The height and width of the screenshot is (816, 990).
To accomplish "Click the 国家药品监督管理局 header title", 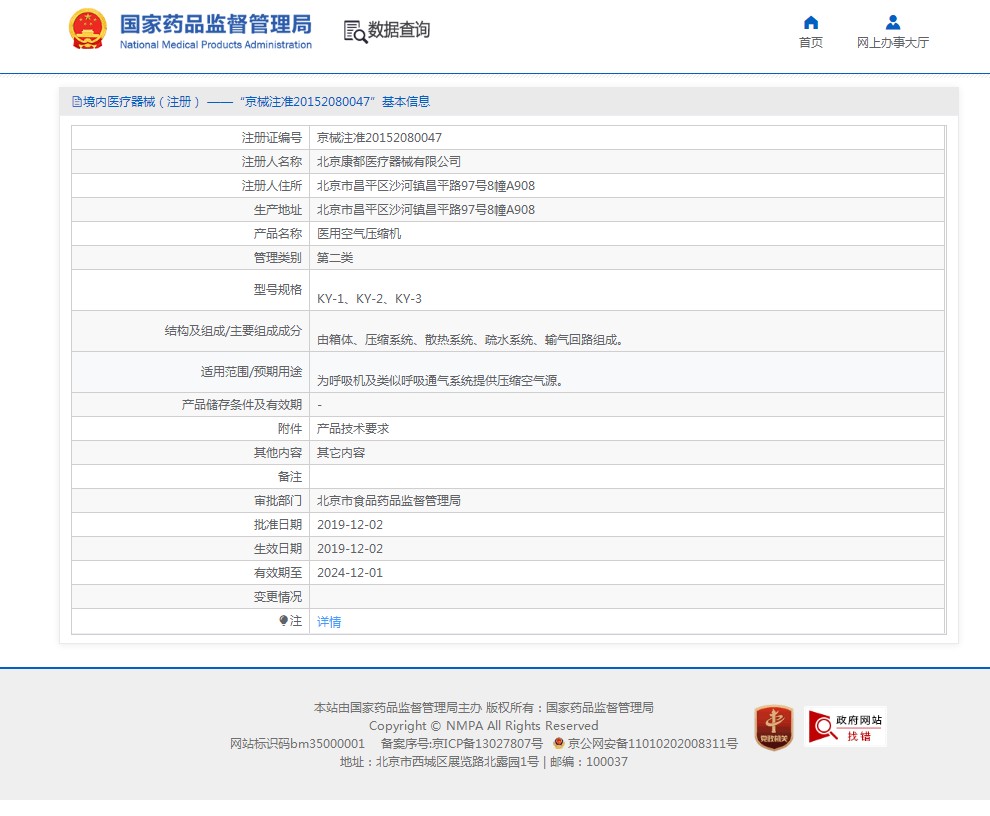I will coord(215,24).
